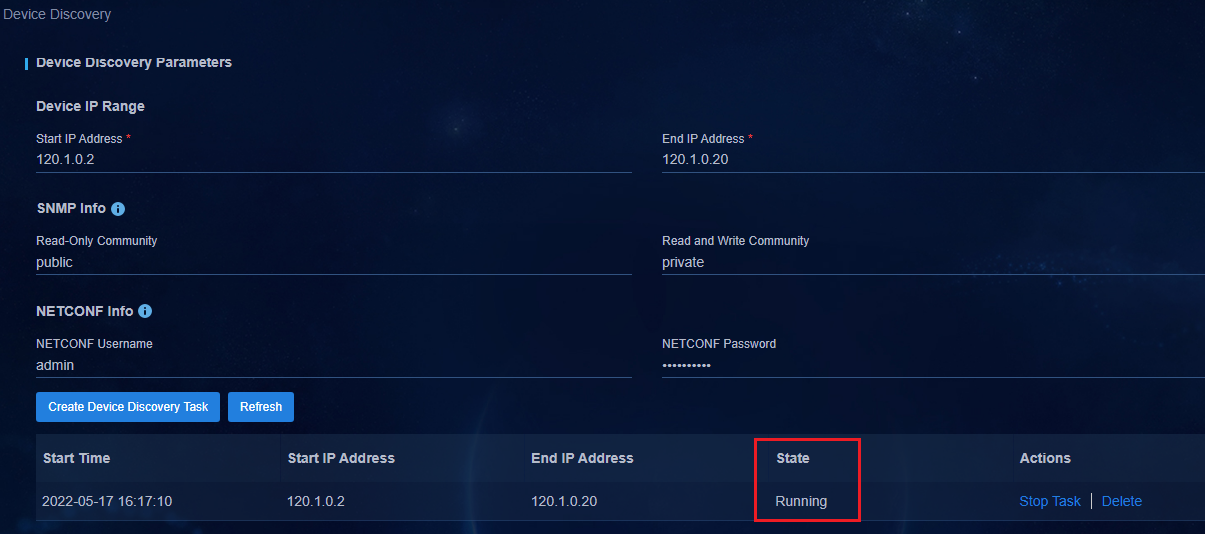Click the SNMP Info help icon
1205x534 pixels.
[x=118, y=209]
